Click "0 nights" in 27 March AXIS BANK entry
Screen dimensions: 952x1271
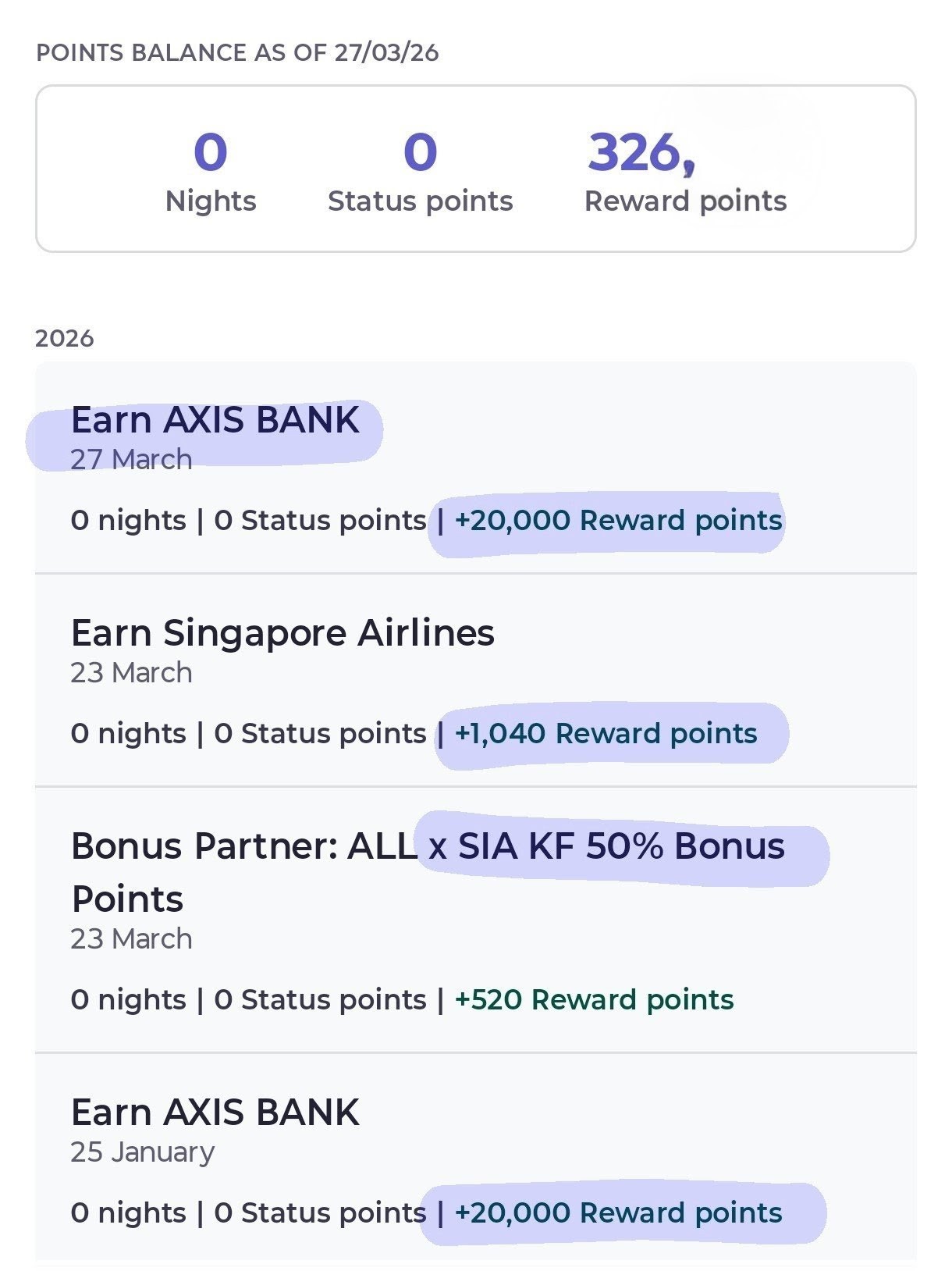coord(128,520)
